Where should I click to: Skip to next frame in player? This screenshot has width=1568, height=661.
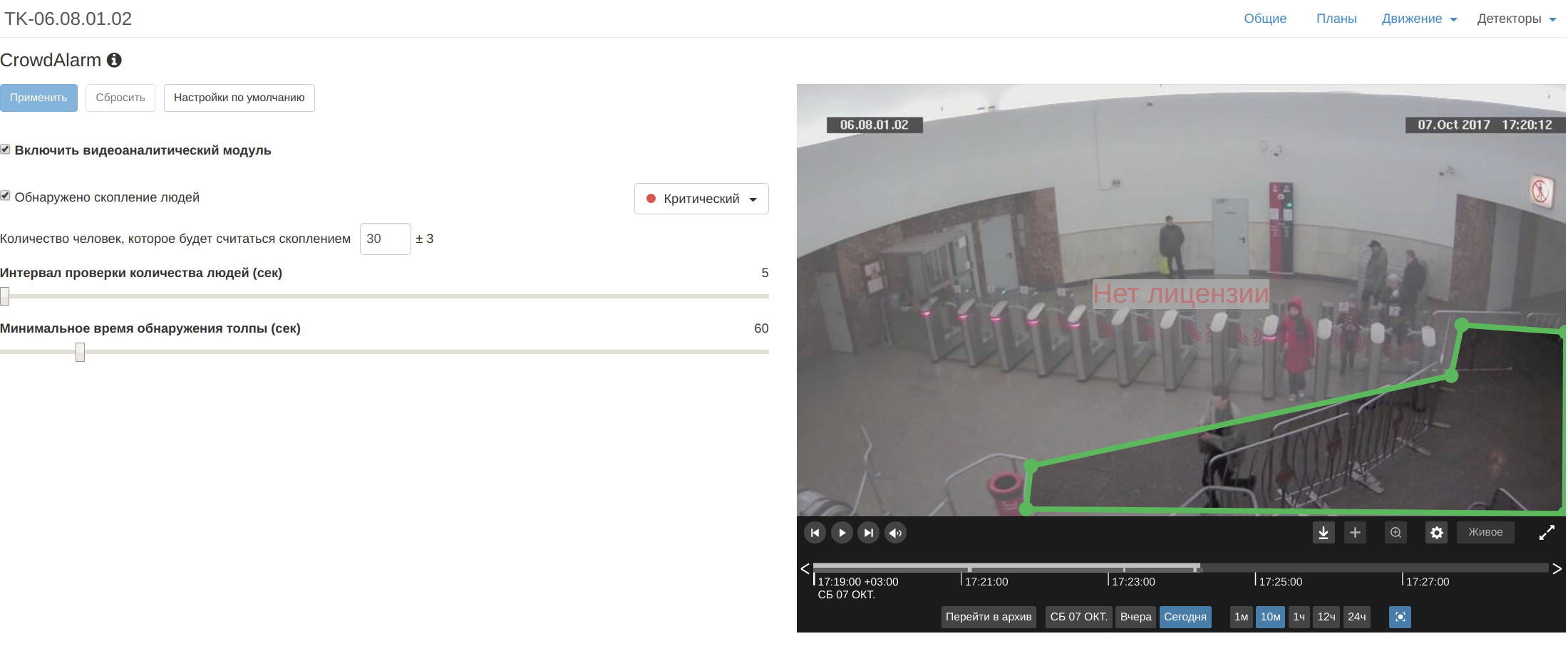[869, 533]
